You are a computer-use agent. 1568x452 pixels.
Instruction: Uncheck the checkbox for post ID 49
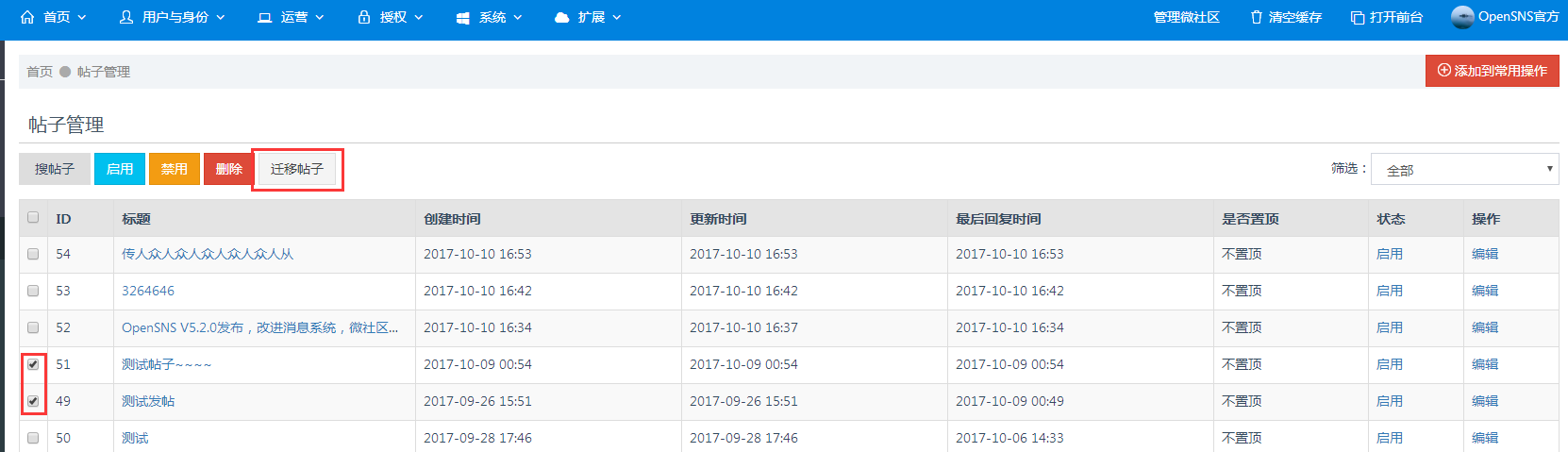coord(33,401)
